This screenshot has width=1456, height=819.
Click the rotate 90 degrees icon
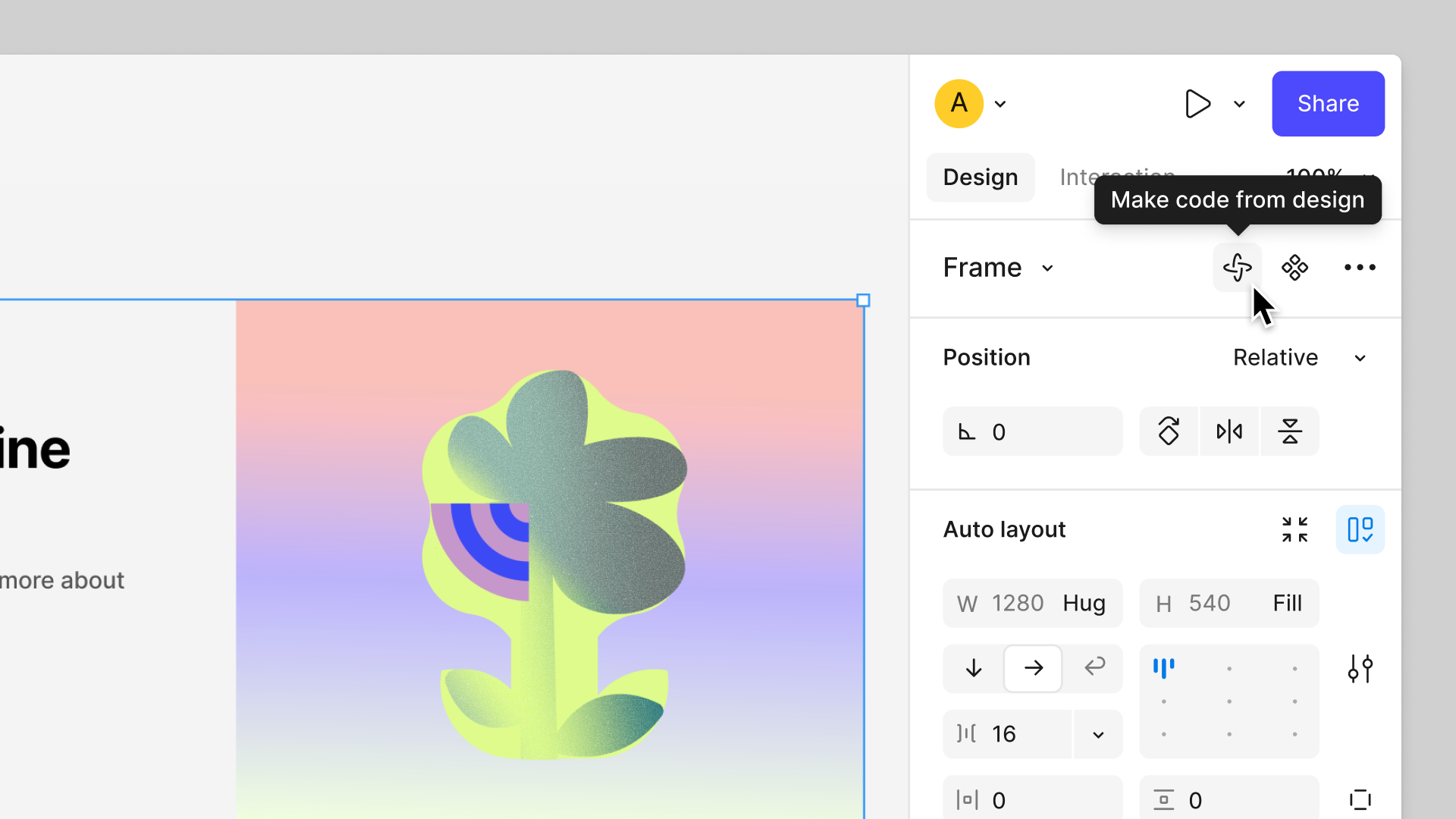[1169, 431]
